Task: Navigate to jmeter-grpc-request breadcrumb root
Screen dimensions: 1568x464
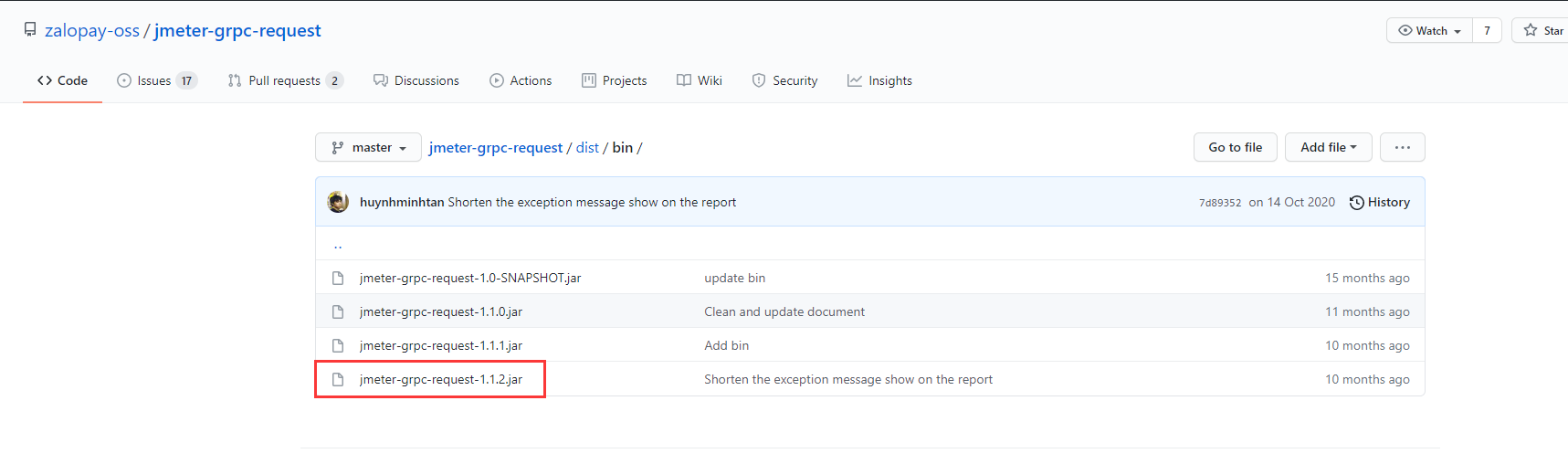Action: (x=496, y=147)
